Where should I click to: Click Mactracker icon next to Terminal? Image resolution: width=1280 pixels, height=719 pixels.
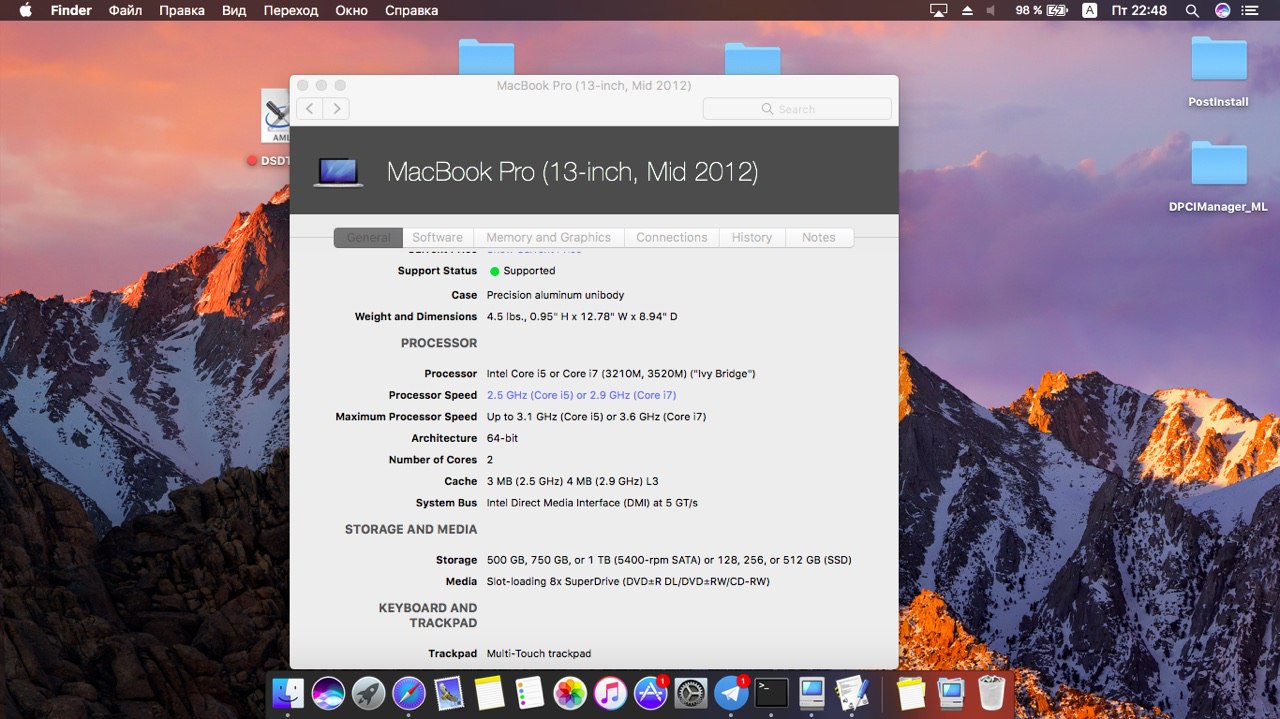pyautogui.click(x=812, y=692)
